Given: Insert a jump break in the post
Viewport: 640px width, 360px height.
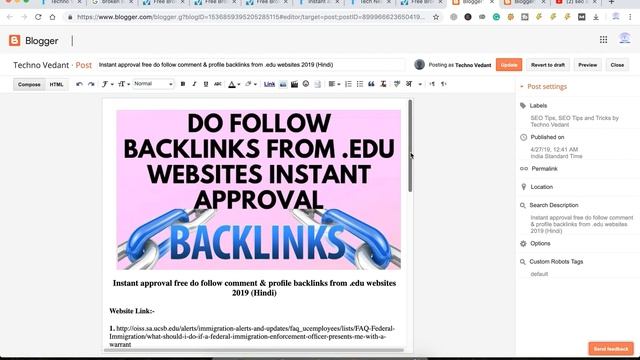Looking at the screenshot, I should pyautogui.click(x=318, y=84).
